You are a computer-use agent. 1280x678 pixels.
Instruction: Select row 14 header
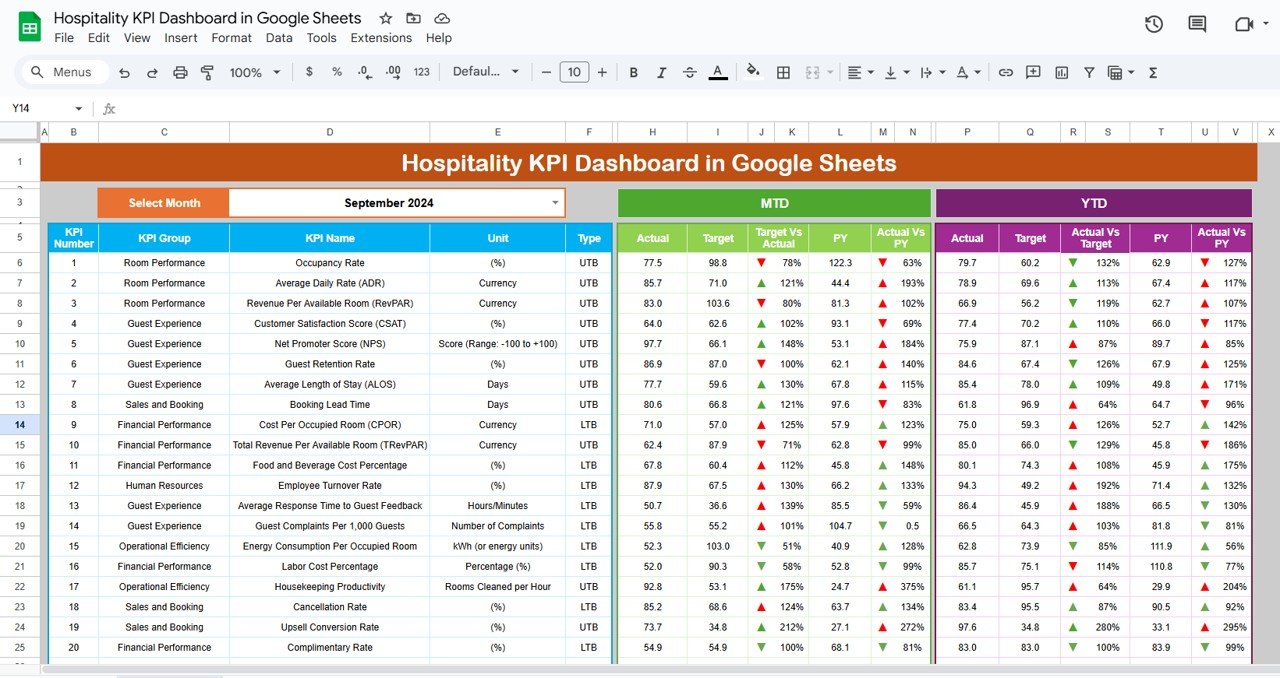click(20, 424)
